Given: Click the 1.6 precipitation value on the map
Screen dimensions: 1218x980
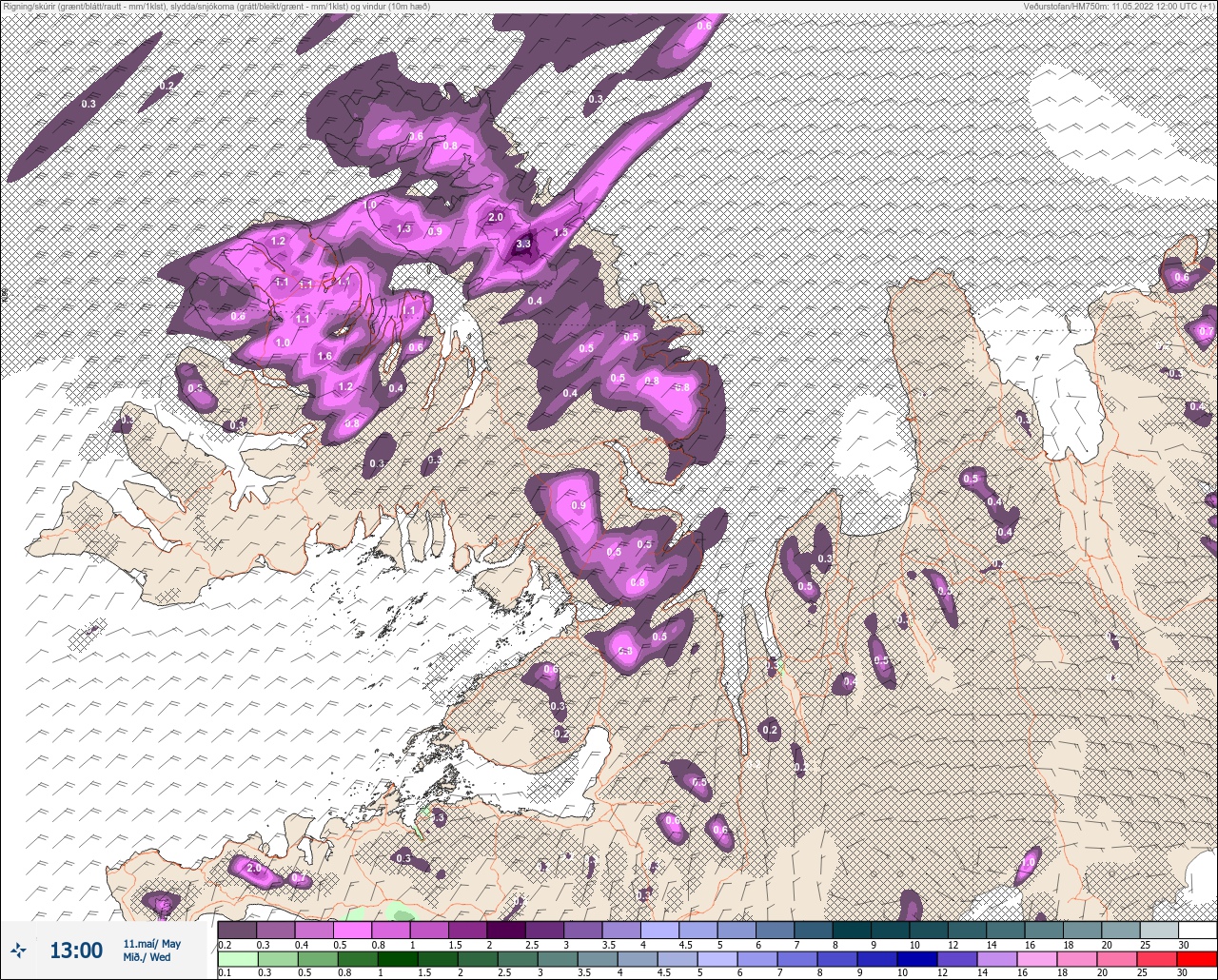Looking at the screenshot, I should (x=325, y=356).
